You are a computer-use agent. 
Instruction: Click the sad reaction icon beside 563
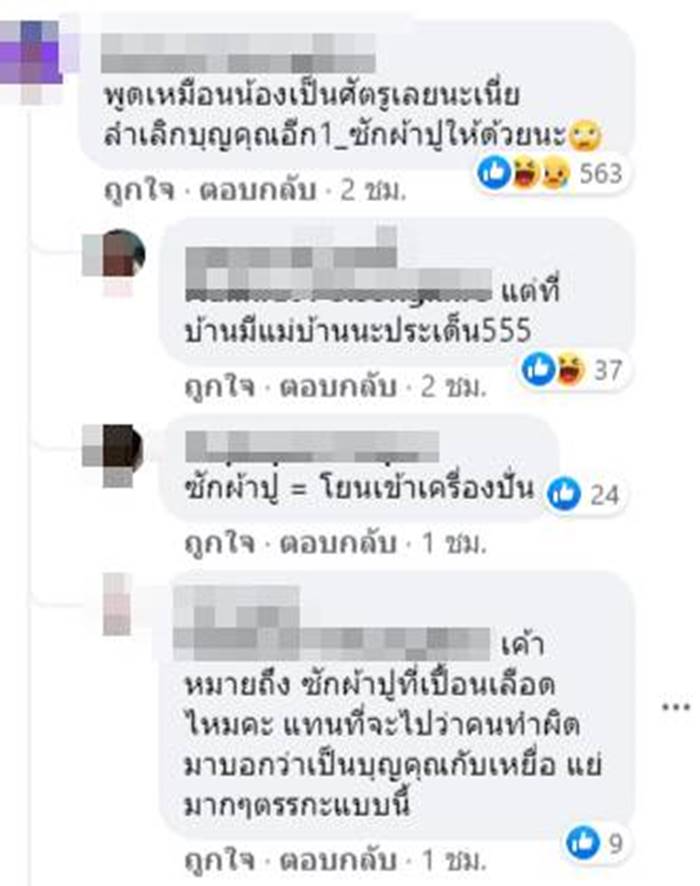pyautogui.click(x=556, y=174)
